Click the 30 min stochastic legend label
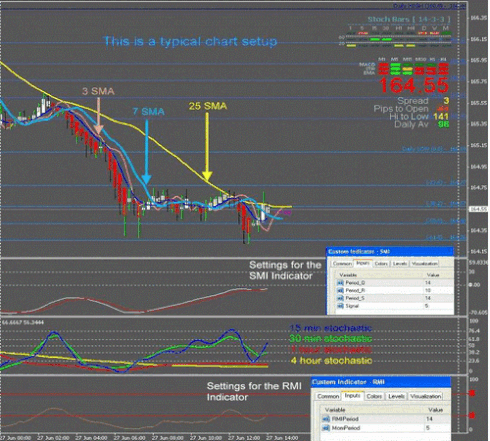This screenshot has height=441, width=490. (330, 339)
